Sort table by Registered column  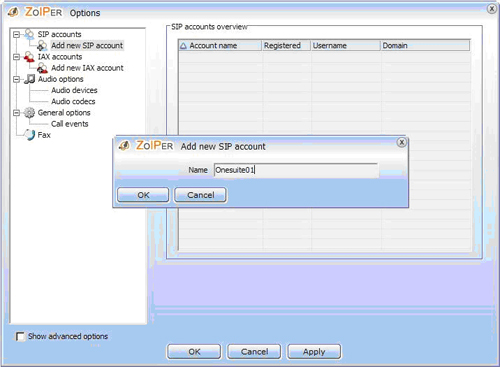286,46
